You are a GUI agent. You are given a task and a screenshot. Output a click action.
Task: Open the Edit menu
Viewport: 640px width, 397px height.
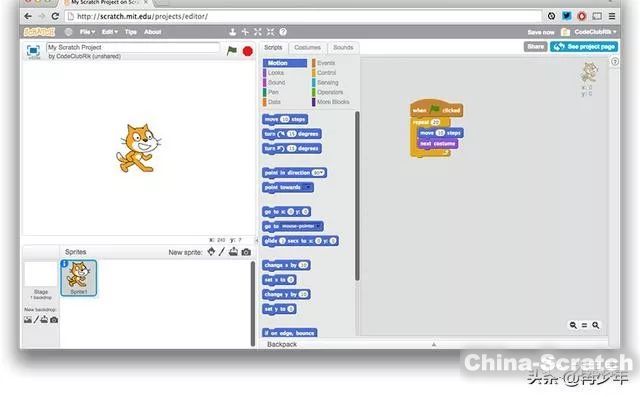[109, 32]
